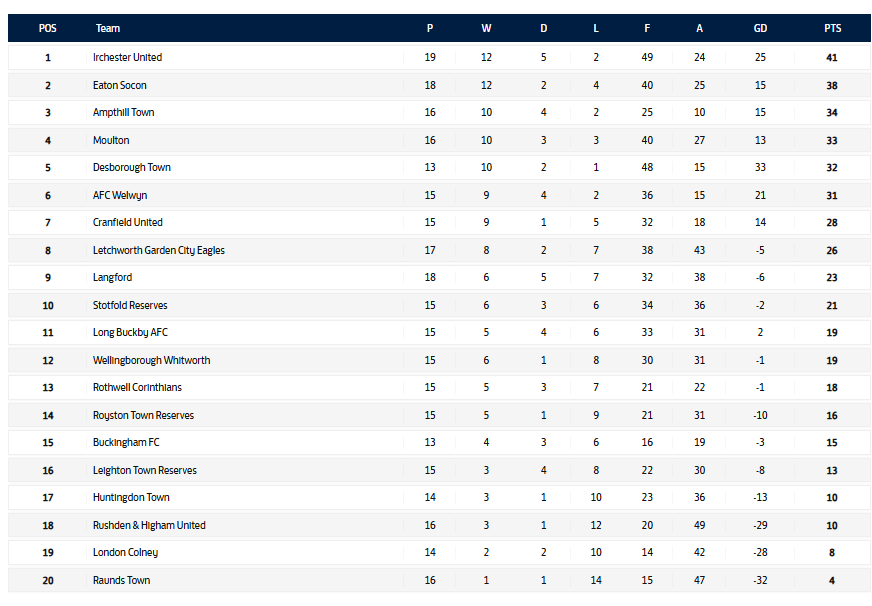872x606 pixels.
Task: Click the PTS column header
Action: point(832,28)
